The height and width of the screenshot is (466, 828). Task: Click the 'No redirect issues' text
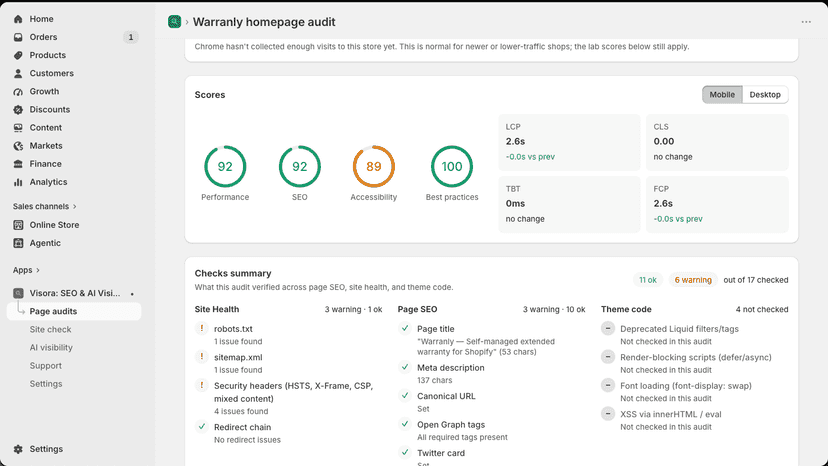(247, 440)
